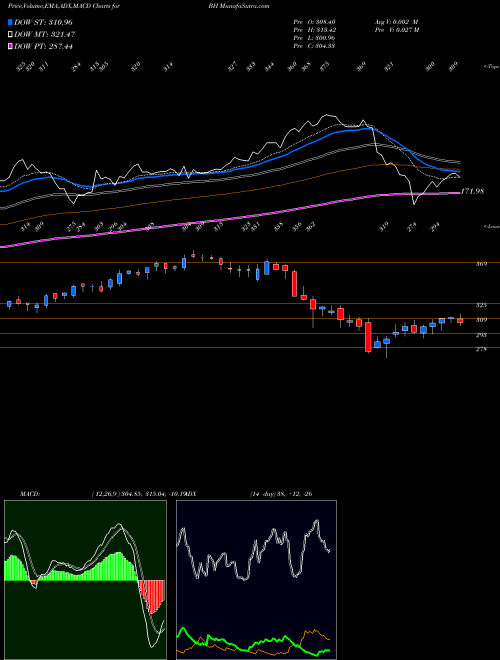This screenshot has height=660, width=500.
Task: Click the 'Pre H: 313.42' high value
Action: pyautogui.click(x=314, y=30)
